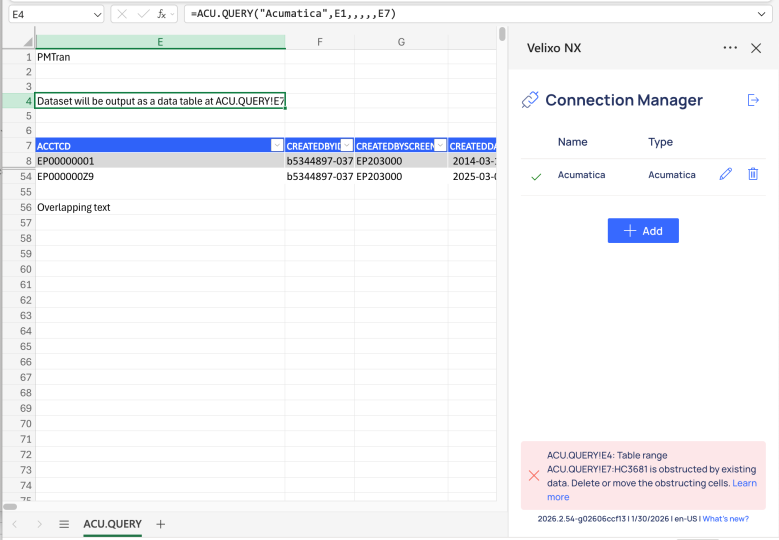Click the edit pencil icon for Acumatica connection
This screenshot has height=540, width=779.
click(726, 175)
